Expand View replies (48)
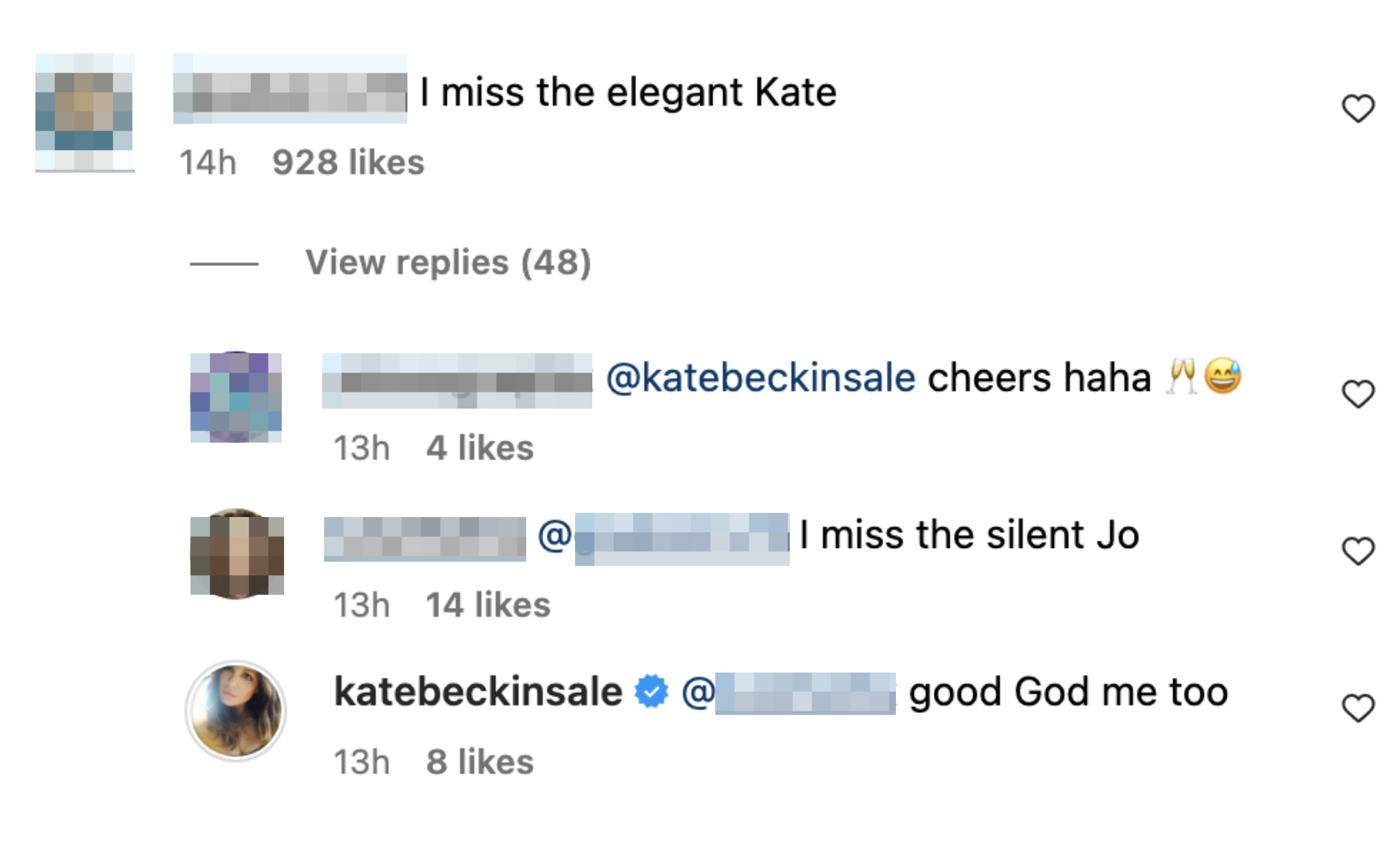This screenshot has height=868, width=1397. pyautogui.click(x=448, y=263)
